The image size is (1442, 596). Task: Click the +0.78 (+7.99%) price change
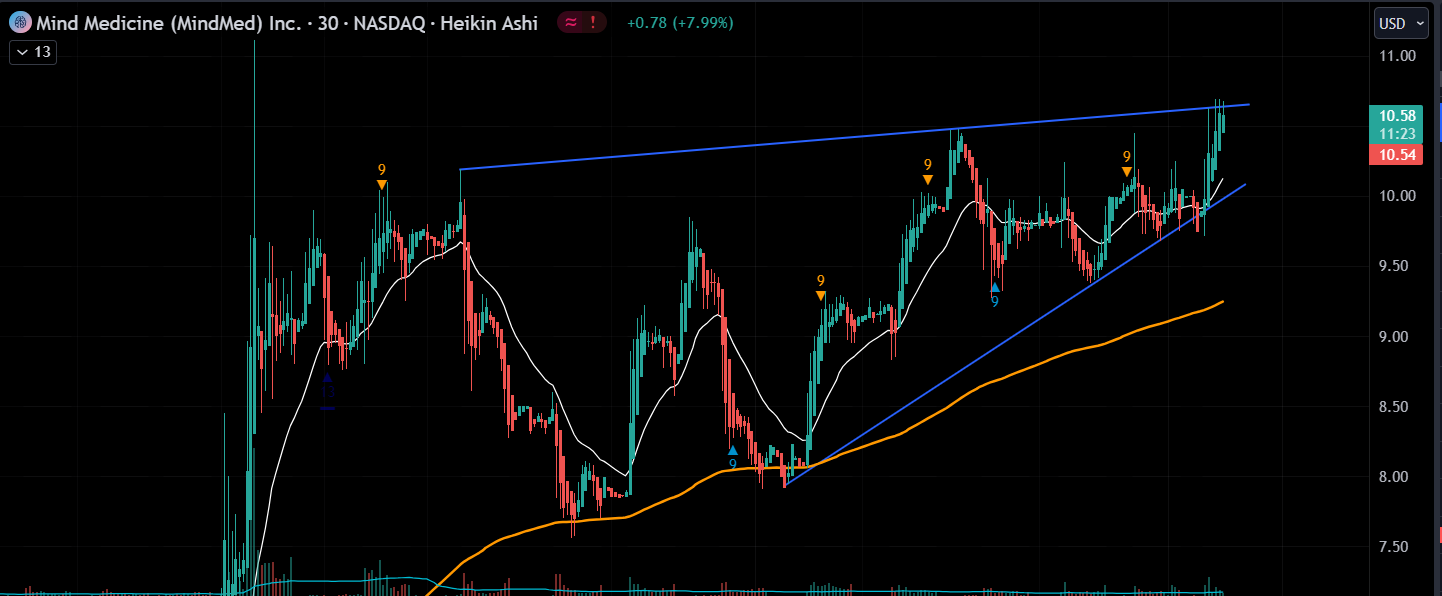coord(680,22)
